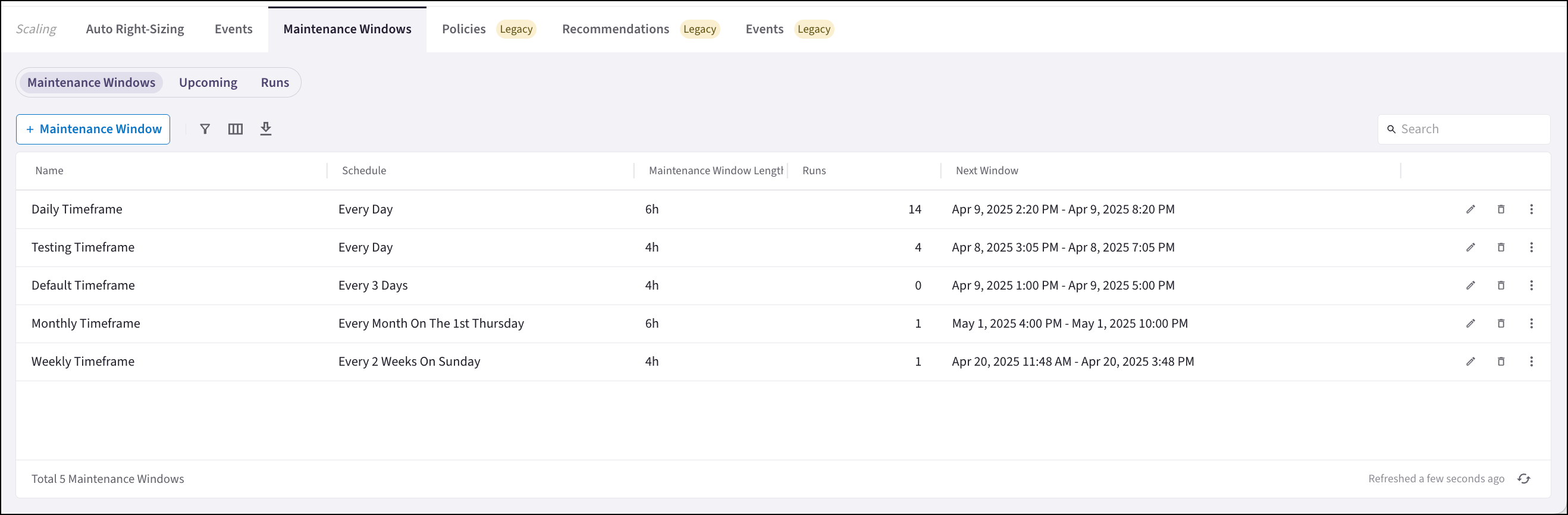Delete the Testing Timeframe via trash icon
Screen dimensions: 1568x515
tap(1501, 248)
